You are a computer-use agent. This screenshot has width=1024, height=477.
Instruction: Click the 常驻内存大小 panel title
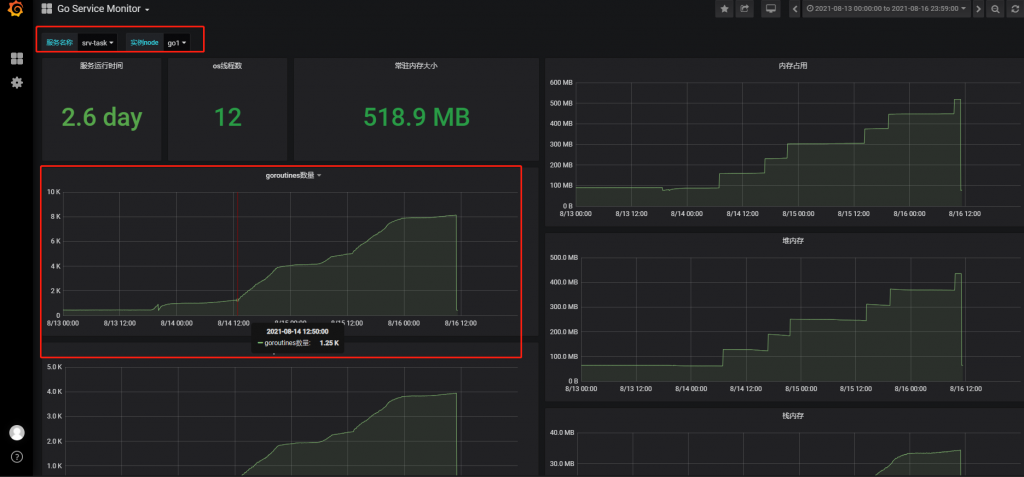pyautogui.click(x=416, y=65)
